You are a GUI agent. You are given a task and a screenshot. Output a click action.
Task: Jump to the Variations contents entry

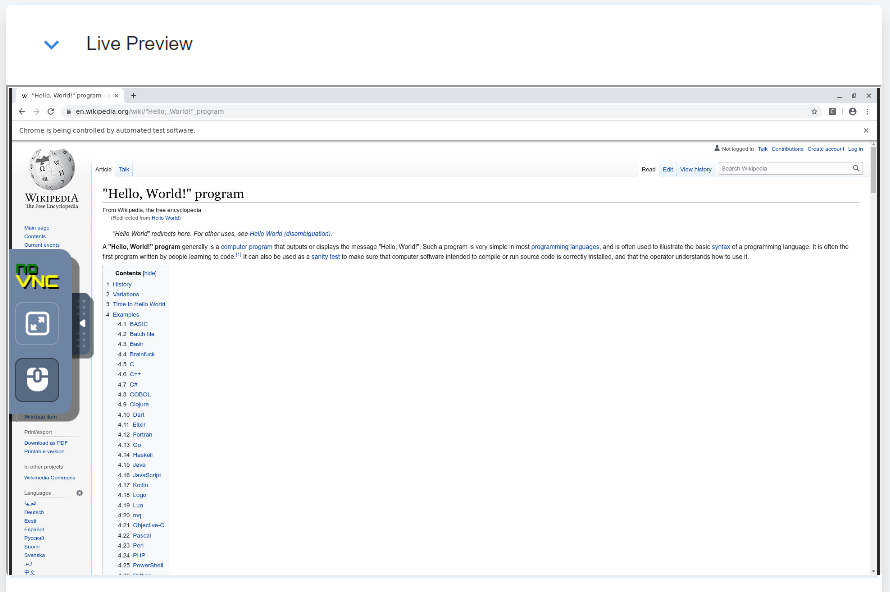125,295
